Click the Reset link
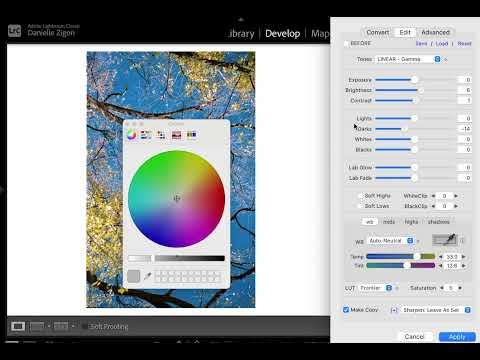480x360 pixels. pyautogui.click(x=464, y=44)
